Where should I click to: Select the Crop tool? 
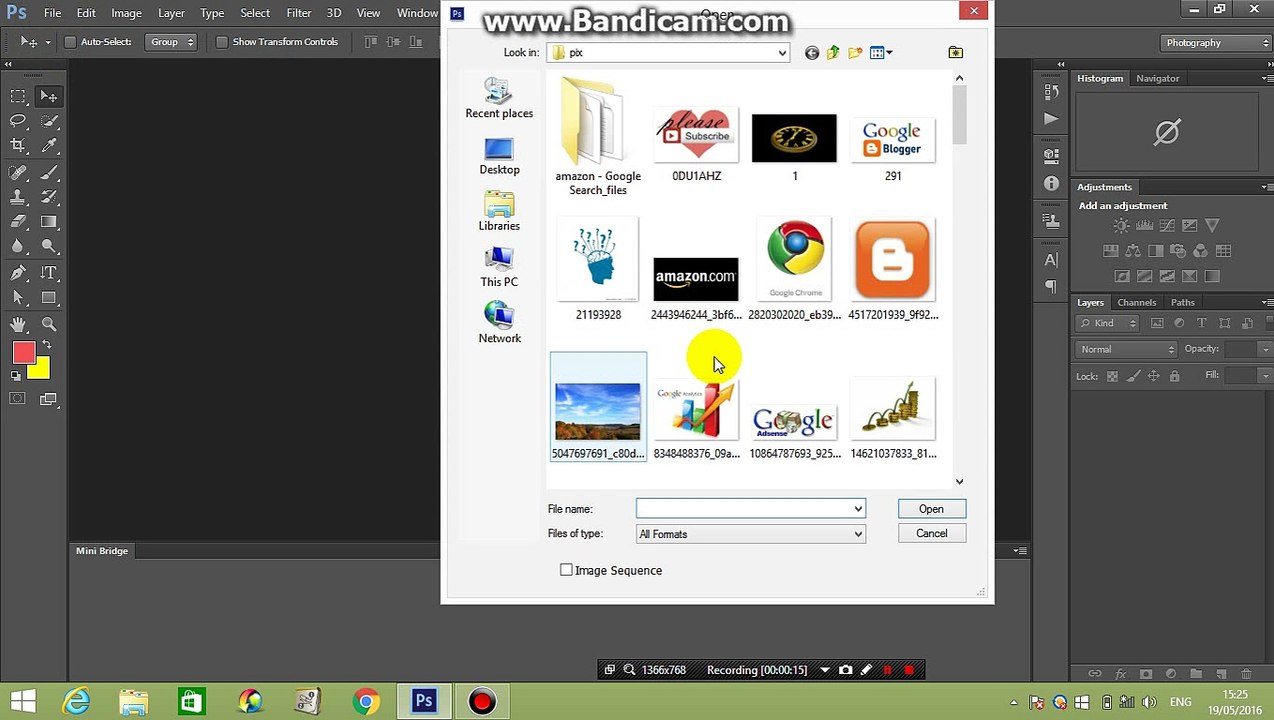18,146
